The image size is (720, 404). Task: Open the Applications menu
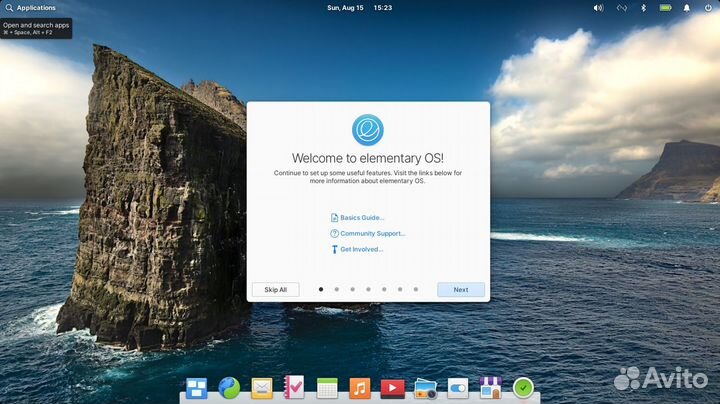click(x=30, y=7)
